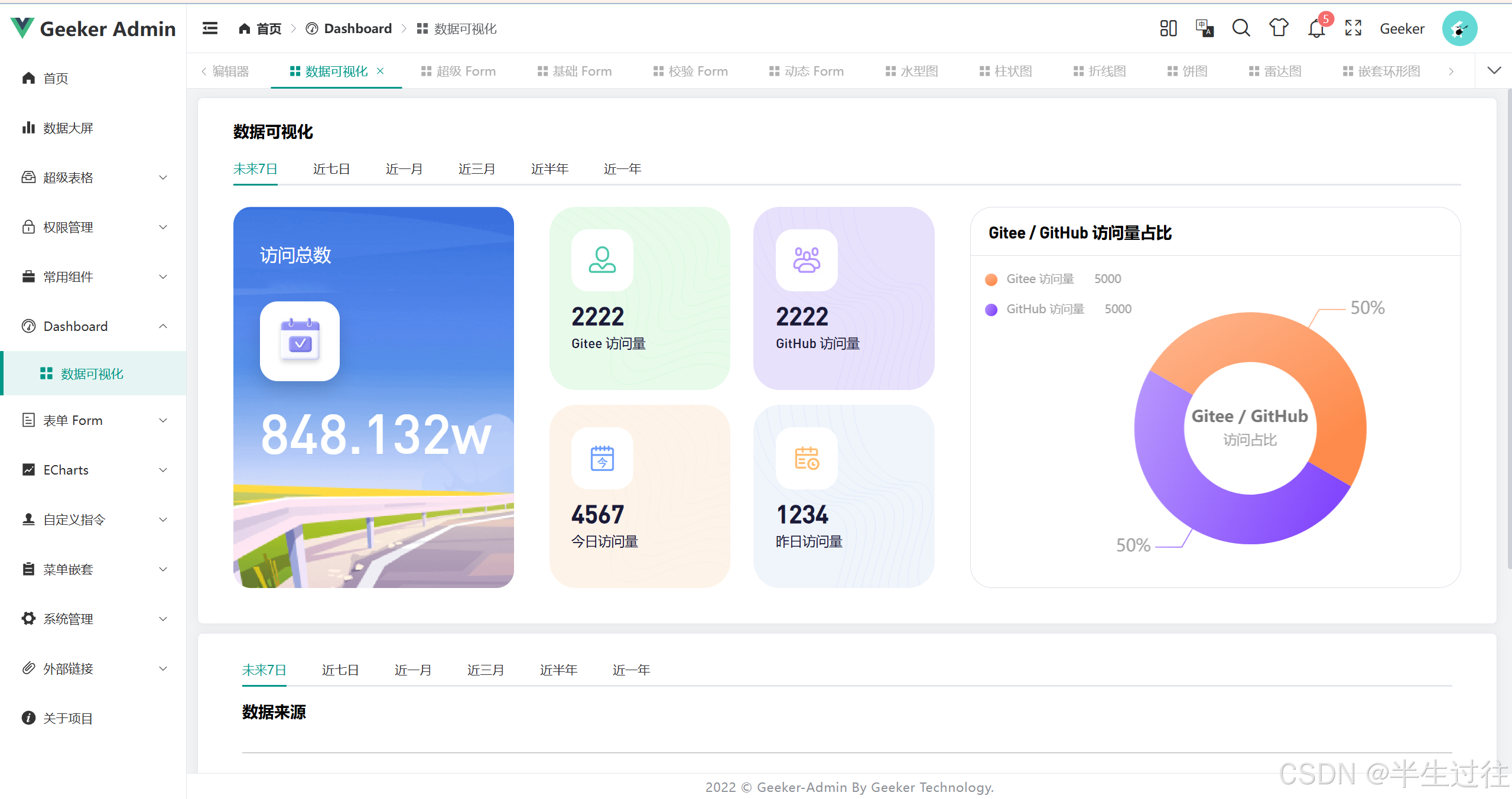
Task: Toggle fullscreen mode icon
Action: [x=1353, y=28]
